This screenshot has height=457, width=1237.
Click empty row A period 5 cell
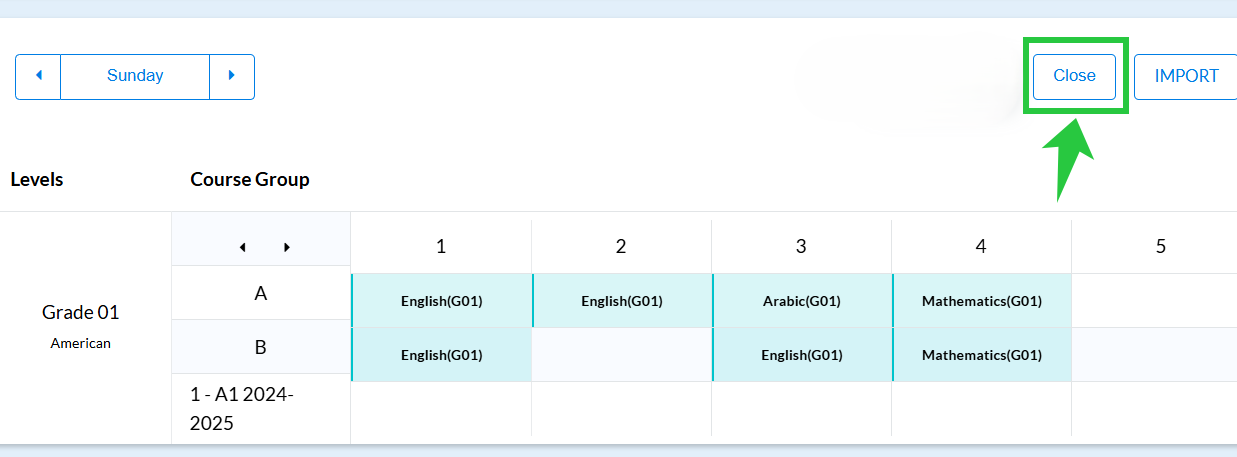coord(1154,301)
